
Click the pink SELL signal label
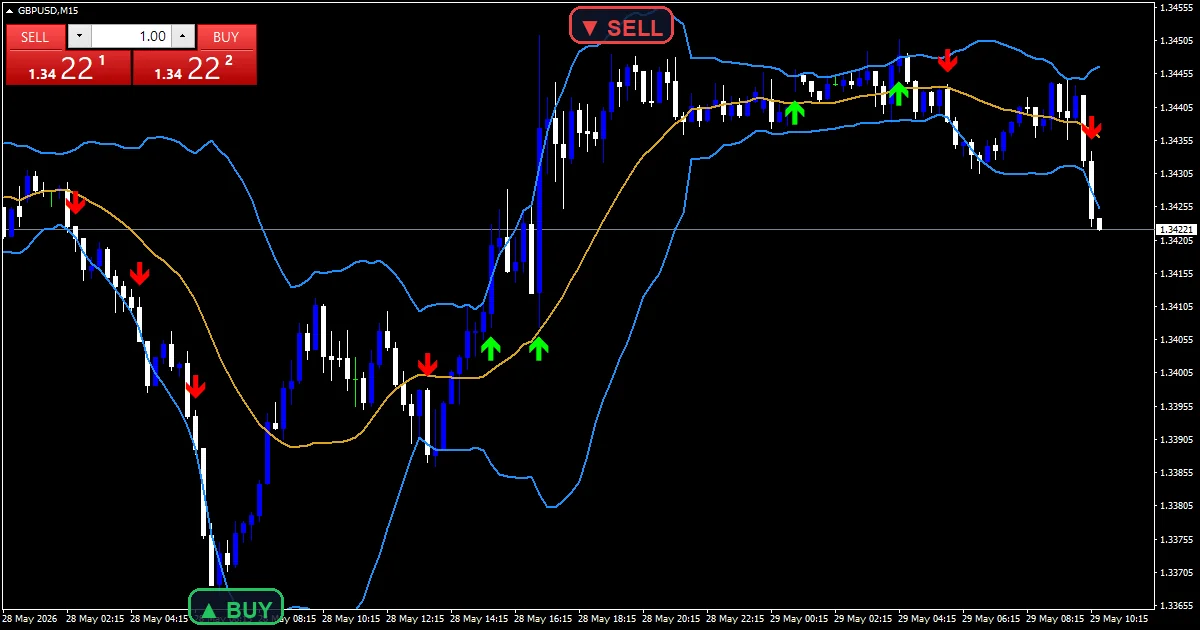(621, 26)
